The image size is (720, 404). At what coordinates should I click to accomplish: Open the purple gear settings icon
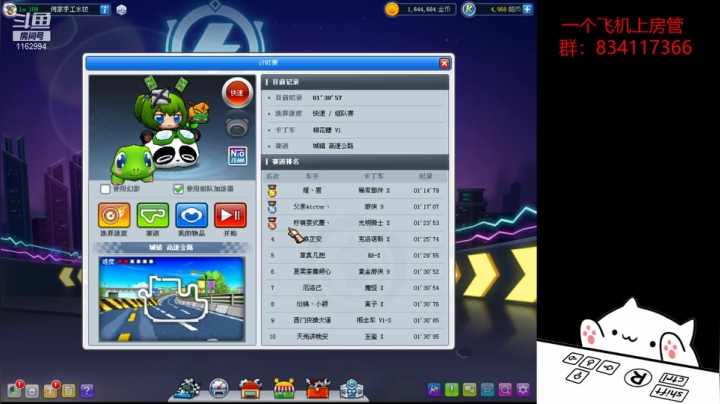[x=523, y=390]
